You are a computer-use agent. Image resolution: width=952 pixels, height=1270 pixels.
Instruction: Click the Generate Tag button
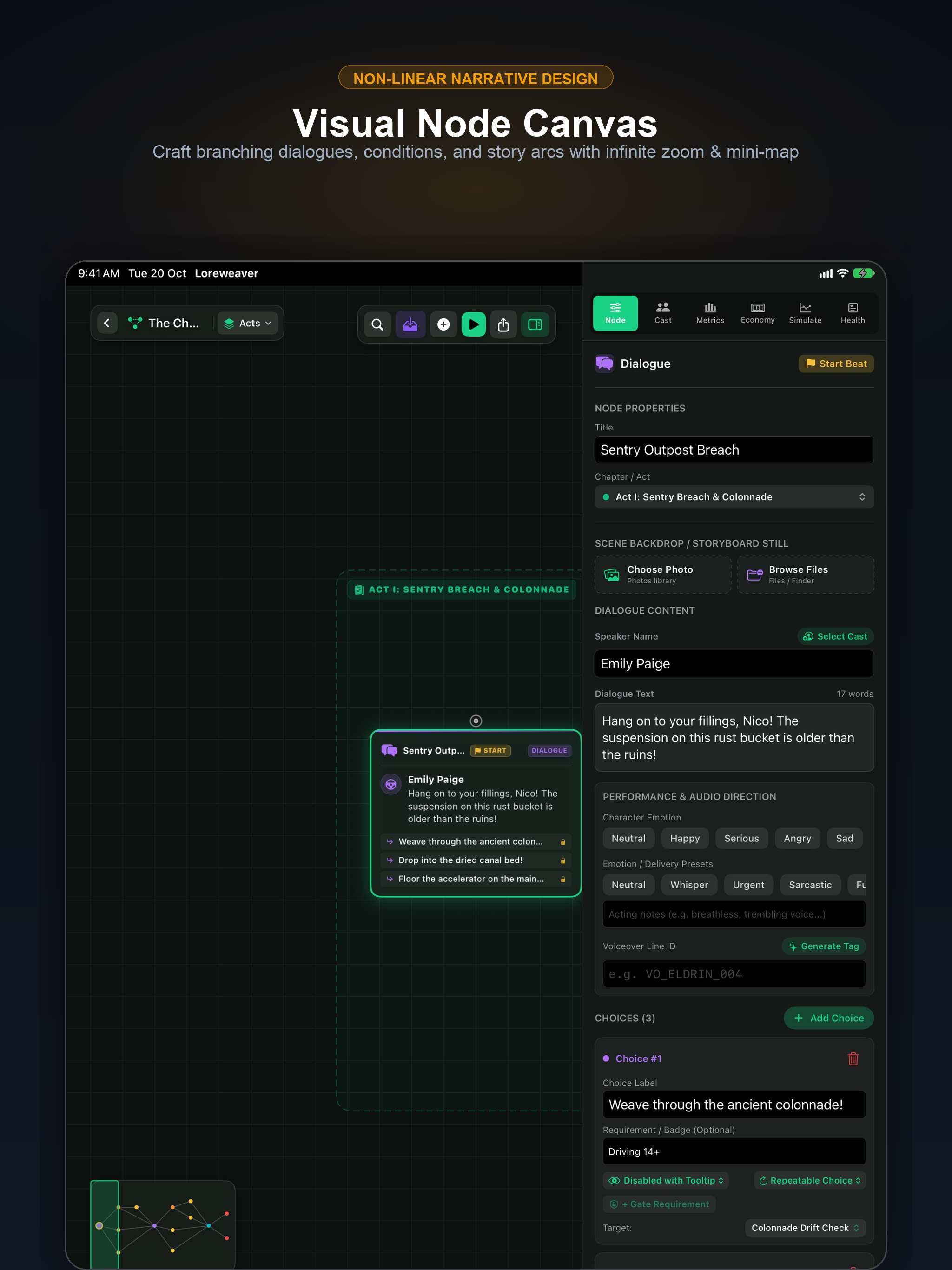point(823,946)
